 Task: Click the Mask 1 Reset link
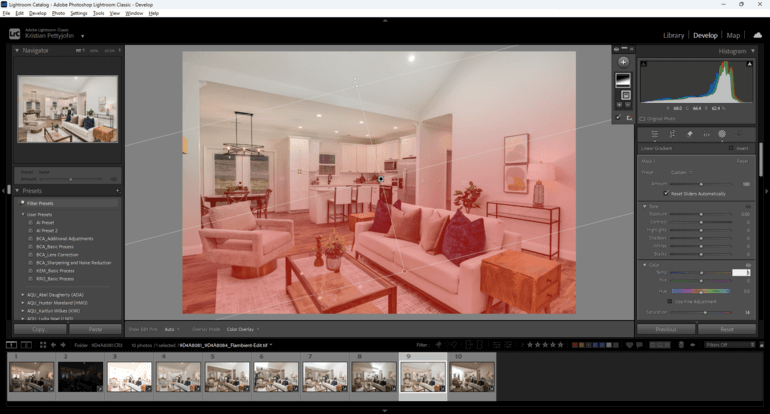tap(742, 161)
